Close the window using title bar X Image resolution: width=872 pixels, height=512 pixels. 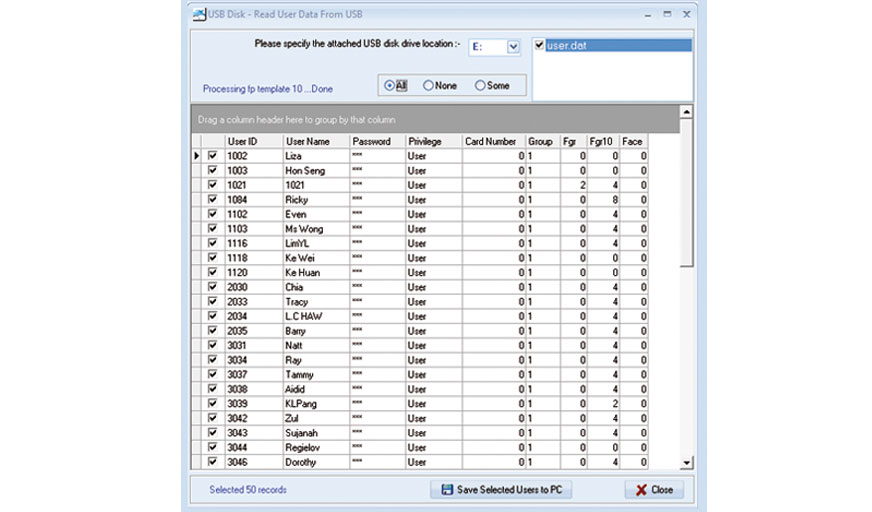[687, 14]
